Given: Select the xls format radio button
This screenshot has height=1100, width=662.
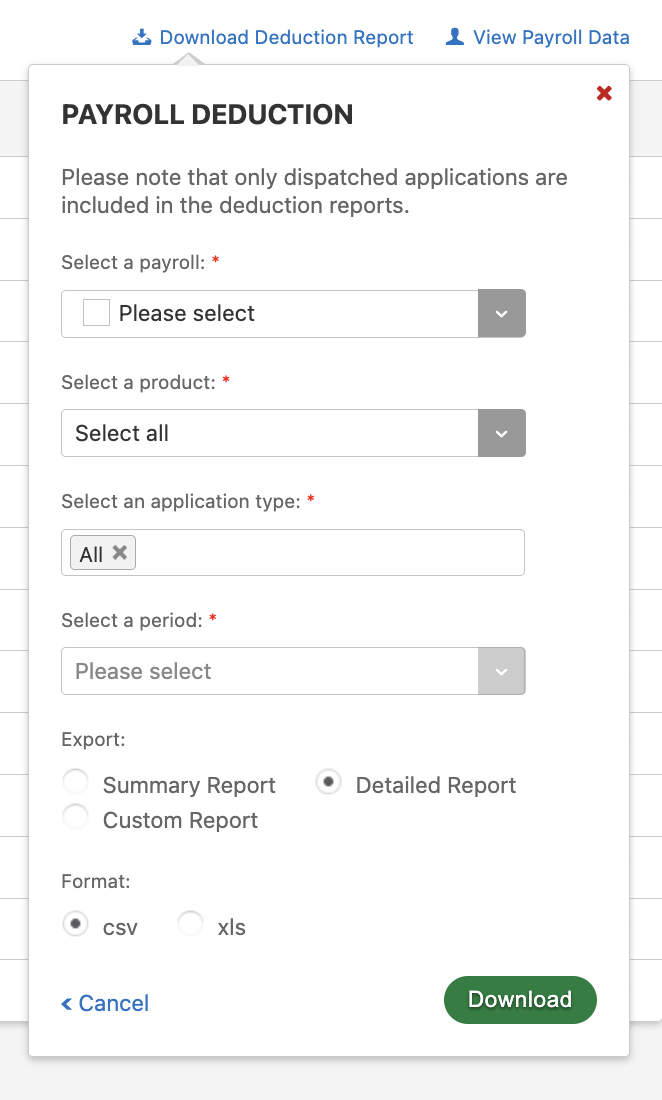Looking at the screenshot, I should [x=190, y=923].
